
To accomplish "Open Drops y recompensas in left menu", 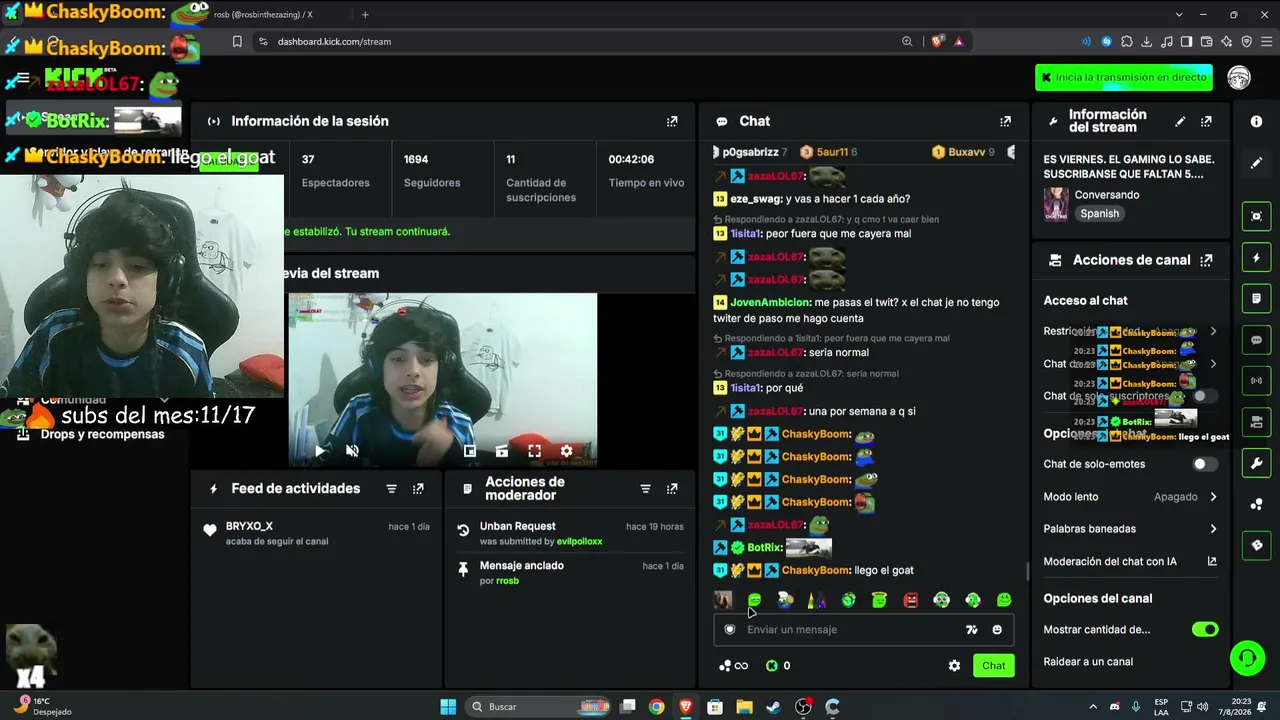I will [102, 435].
